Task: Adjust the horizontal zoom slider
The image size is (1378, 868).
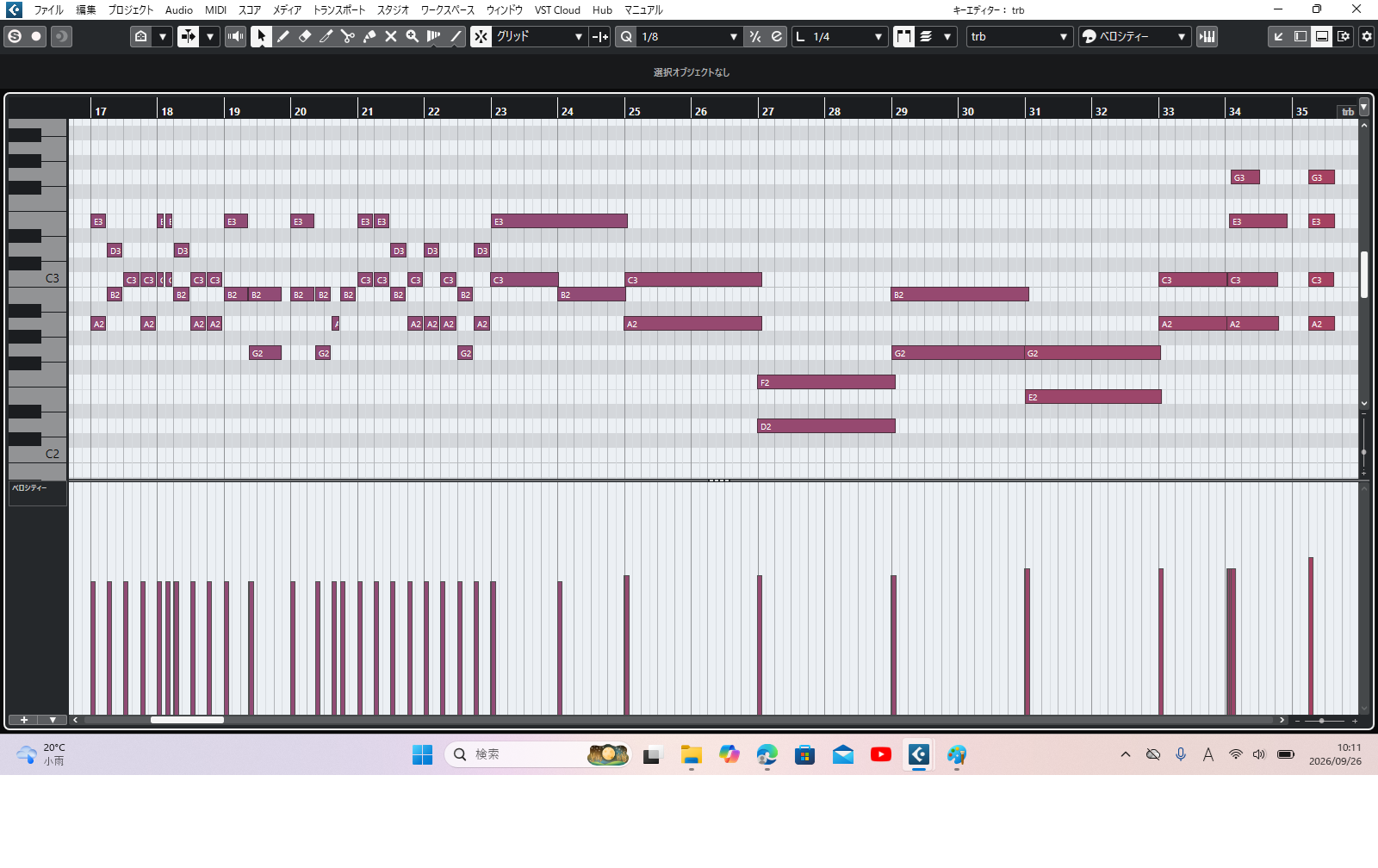Action: [1321, 720]
